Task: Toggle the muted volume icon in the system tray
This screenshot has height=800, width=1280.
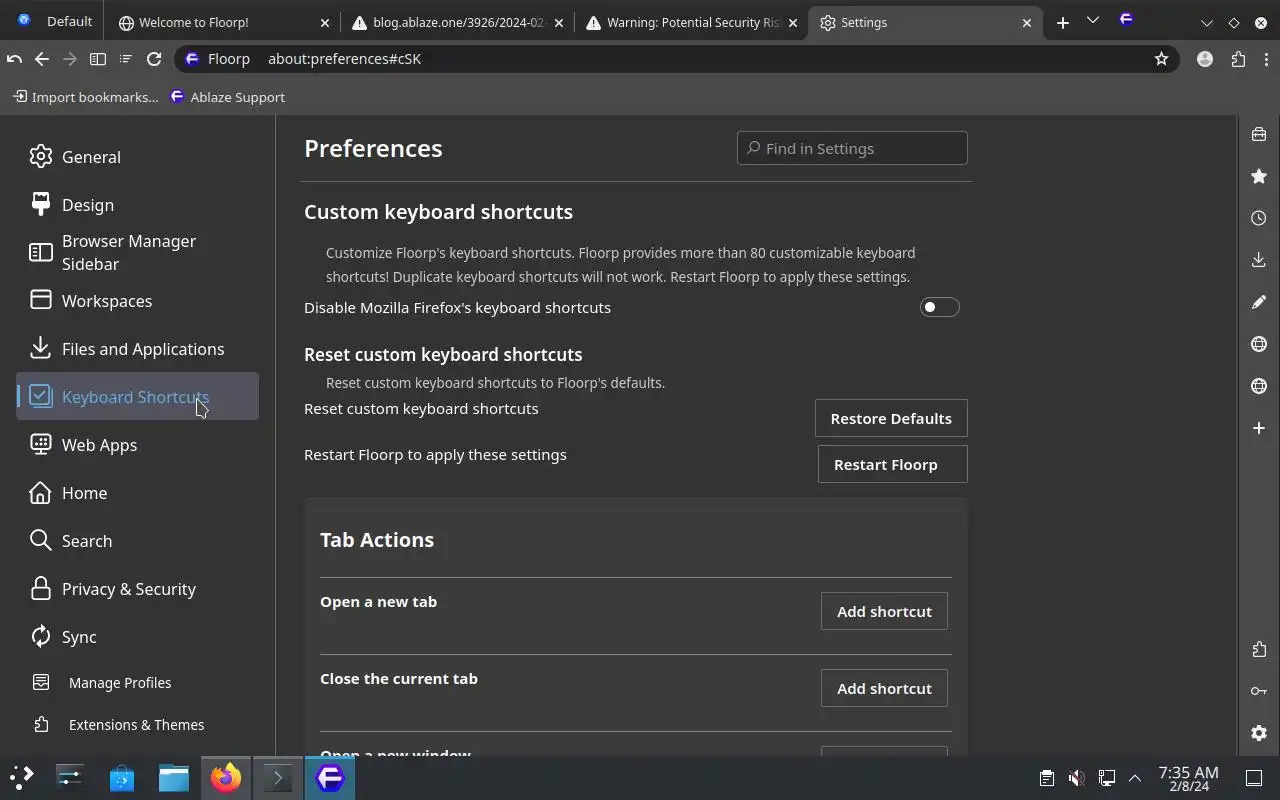Action: click(x=1076, y=778)
